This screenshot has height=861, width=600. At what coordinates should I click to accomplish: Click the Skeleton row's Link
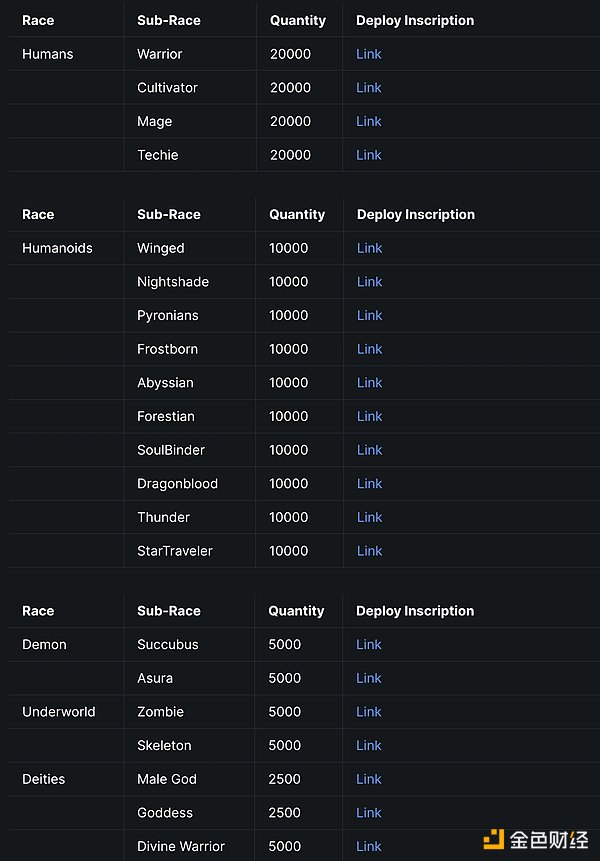tap(369, 745)
